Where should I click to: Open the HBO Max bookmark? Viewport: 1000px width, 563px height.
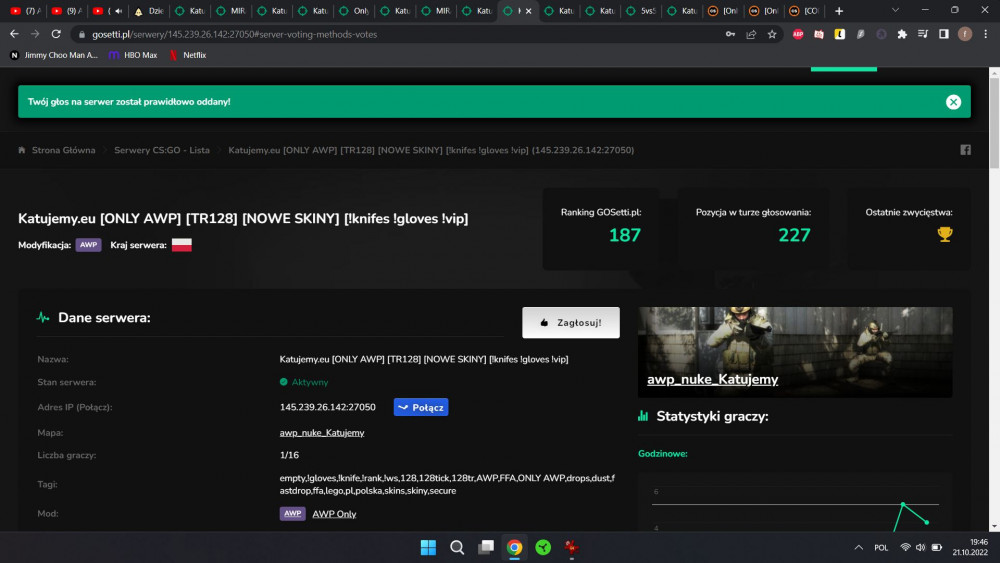pyautogui.click(x=133, y=55)
